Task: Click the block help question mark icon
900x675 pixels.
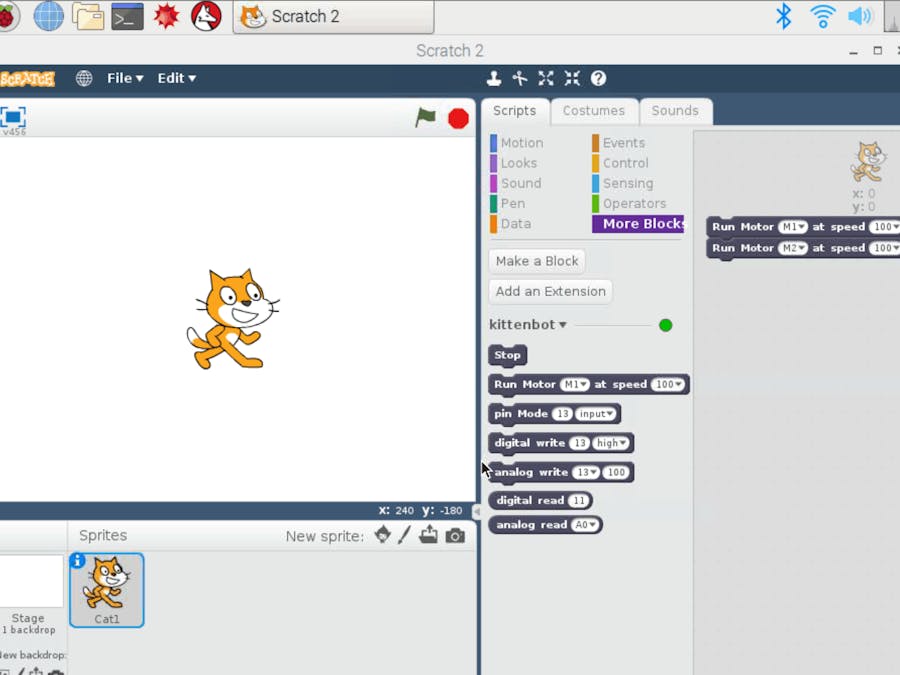Action: coord(598,78)
